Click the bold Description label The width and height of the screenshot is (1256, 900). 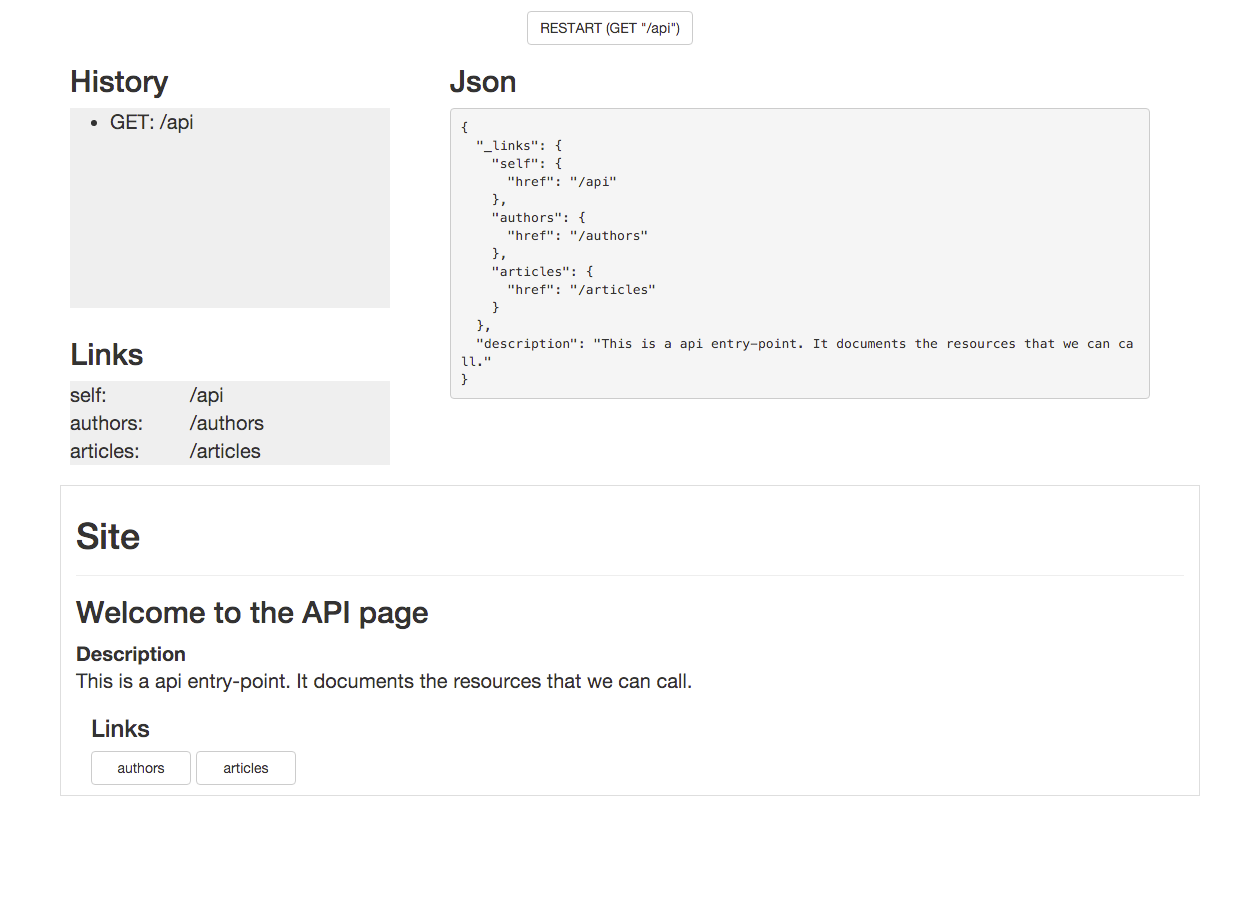[x=131, y=654]
